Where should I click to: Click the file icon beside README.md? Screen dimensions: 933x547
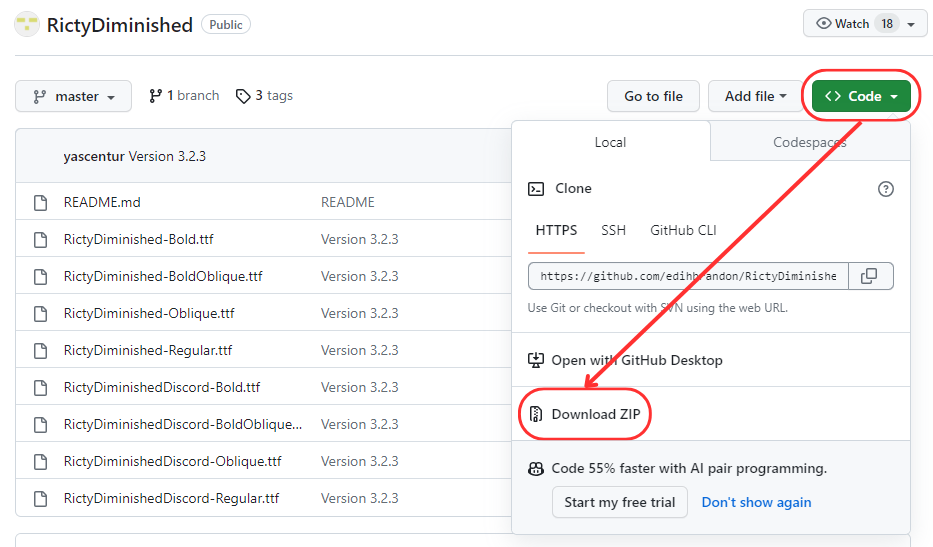41,202
